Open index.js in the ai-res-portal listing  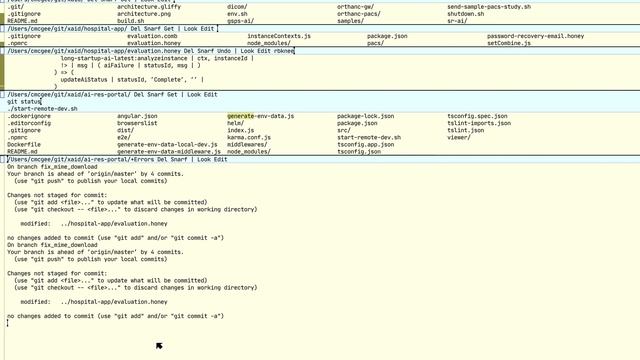(240, 131)
